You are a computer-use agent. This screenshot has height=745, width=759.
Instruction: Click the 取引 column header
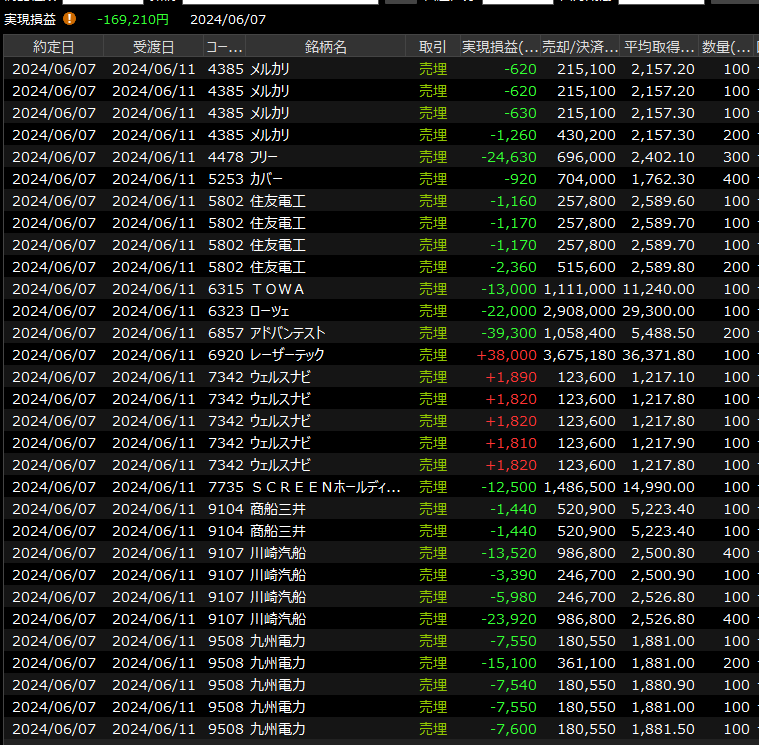coord(433,47)
